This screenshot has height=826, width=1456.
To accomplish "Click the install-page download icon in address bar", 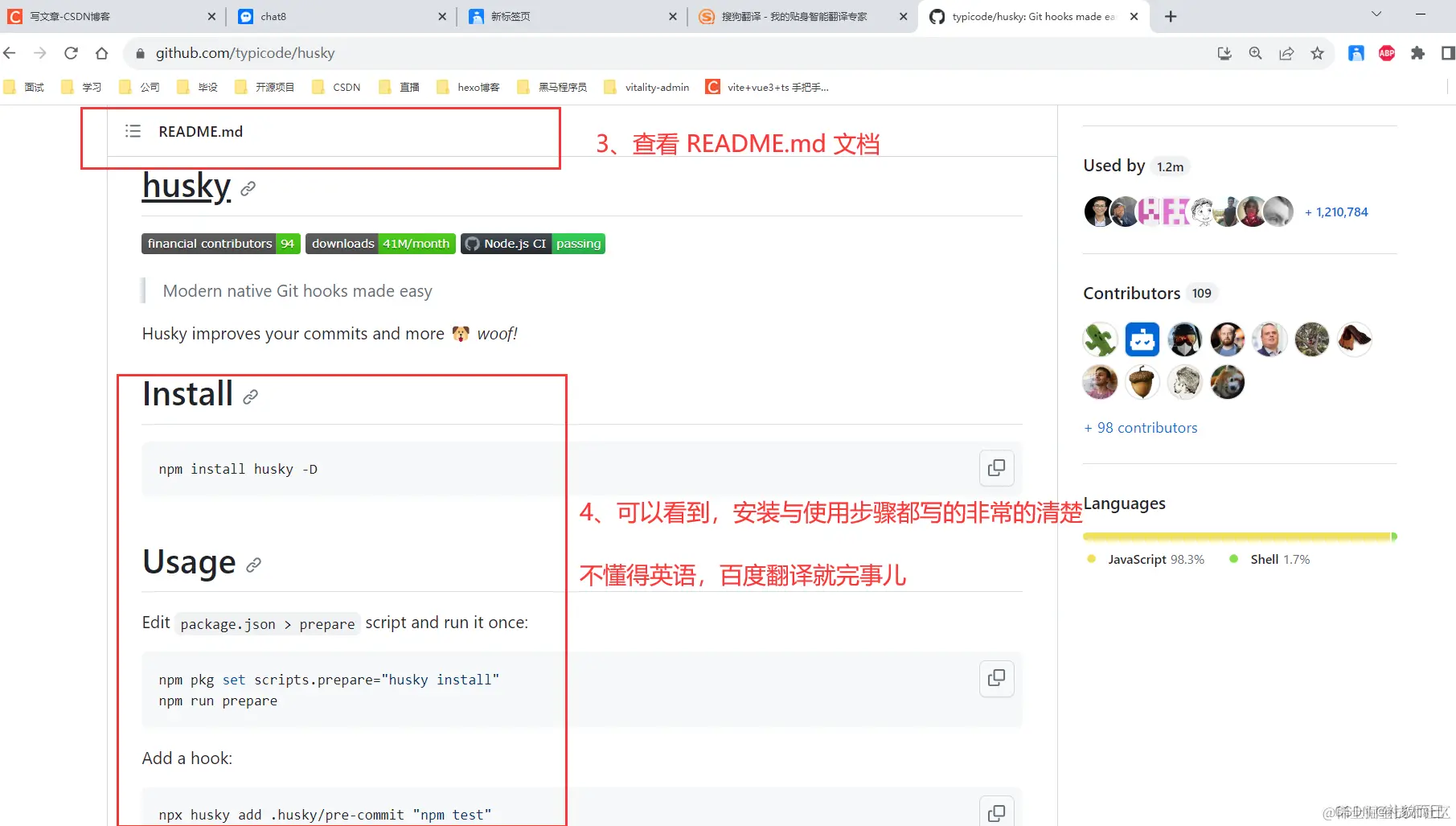I will 1224,53.
